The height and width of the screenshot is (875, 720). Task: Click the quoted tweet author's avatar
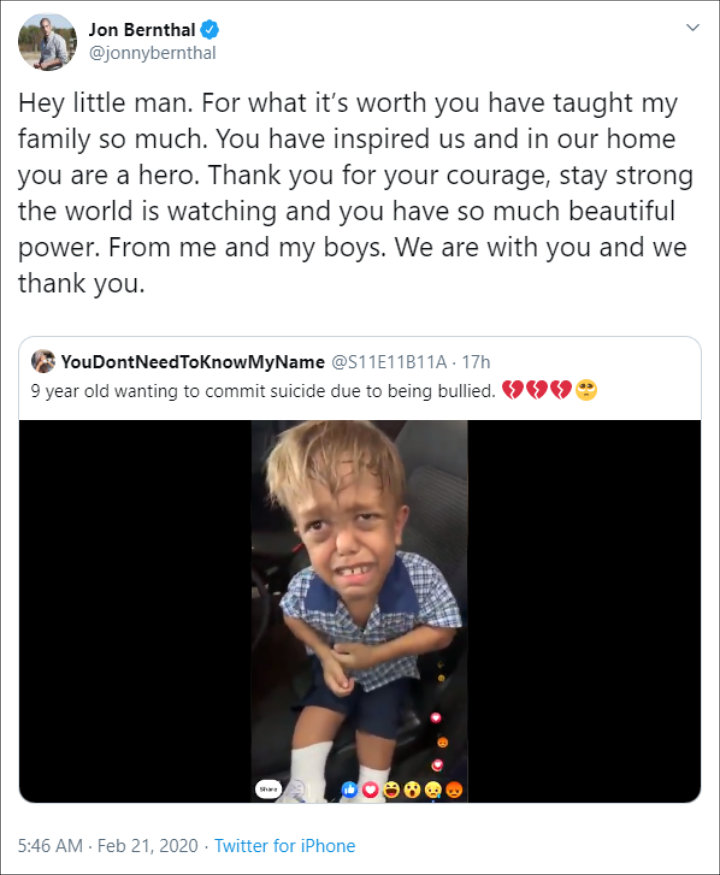tap(43, 361)
